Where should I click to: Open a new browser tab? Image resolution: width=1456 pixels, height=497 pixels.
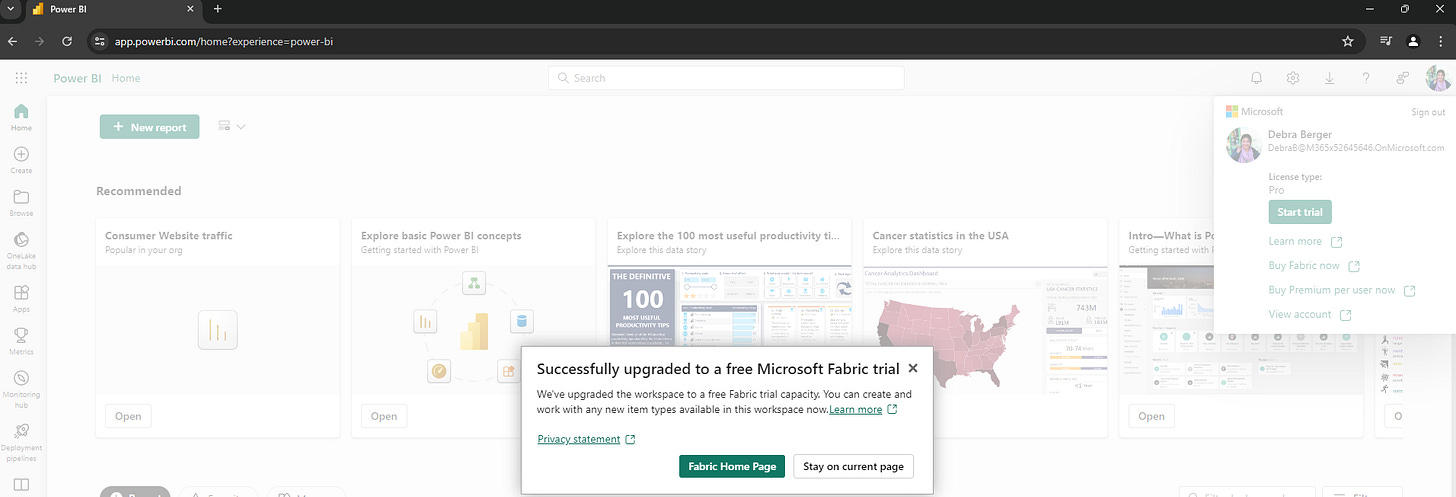pyautogui.click(x=218, y=9)
